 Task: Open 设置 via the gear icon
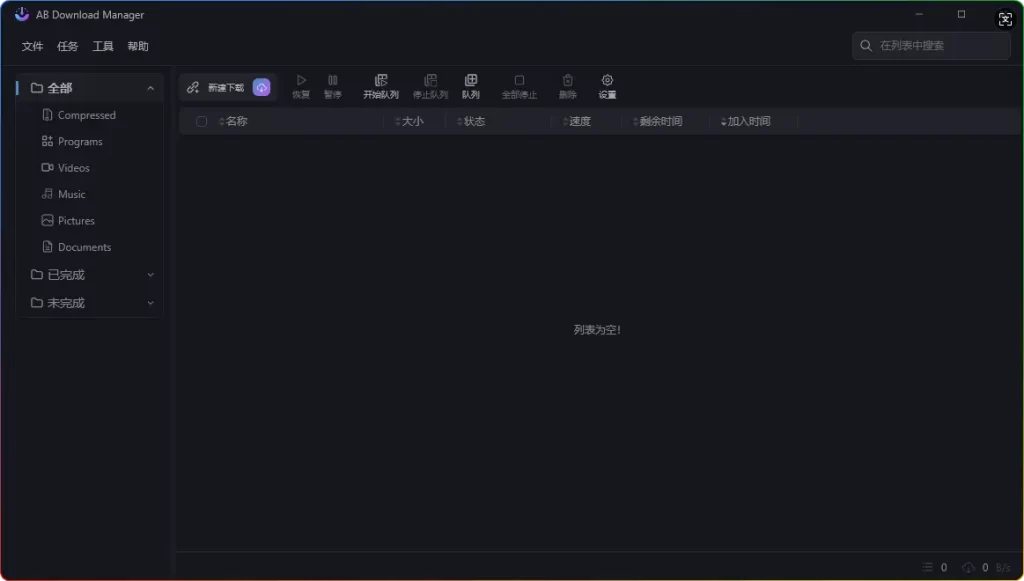(x=607, y=85)
